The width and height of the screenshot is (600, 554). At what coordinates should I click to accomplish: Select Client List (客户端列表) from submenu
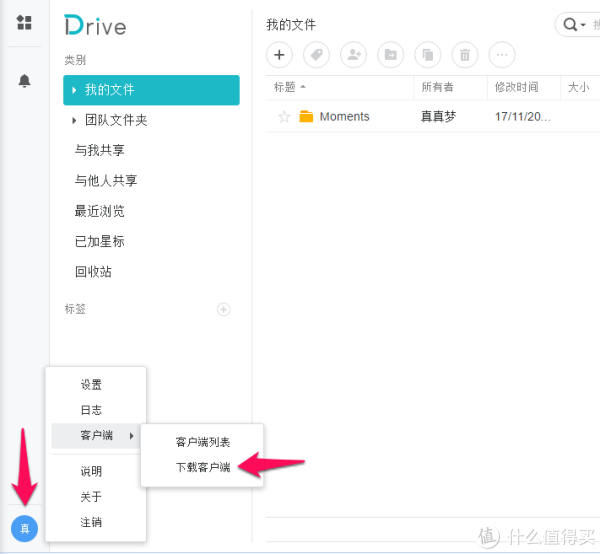203,442
